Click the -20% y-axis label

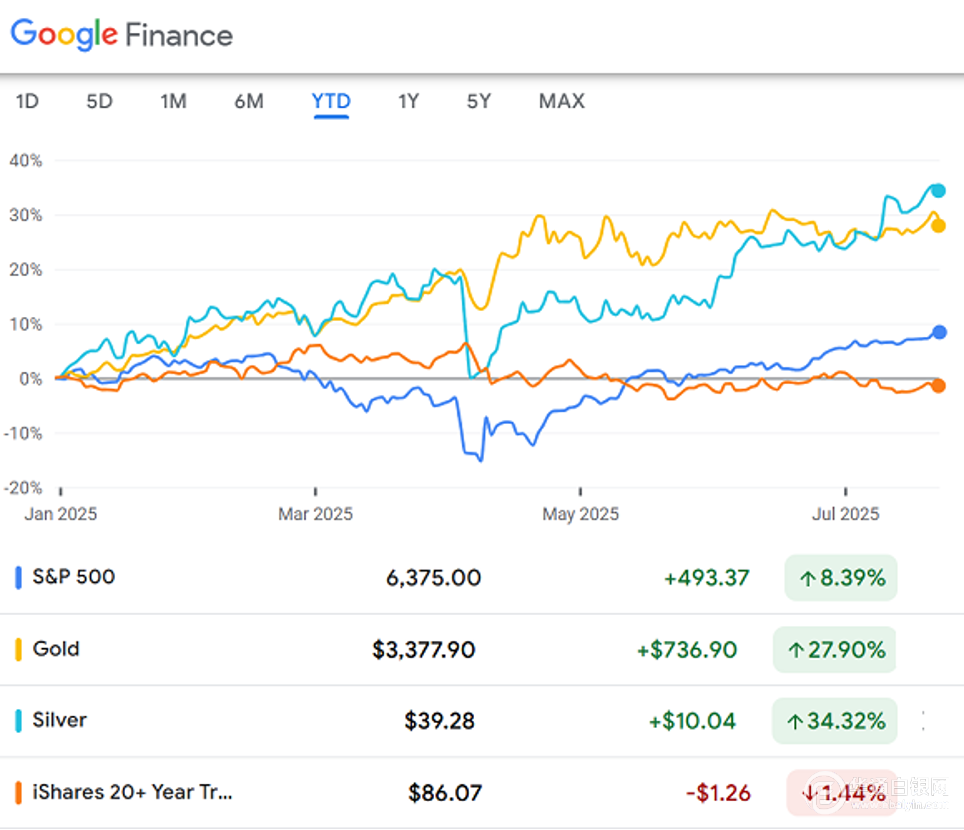pos(23,488)
